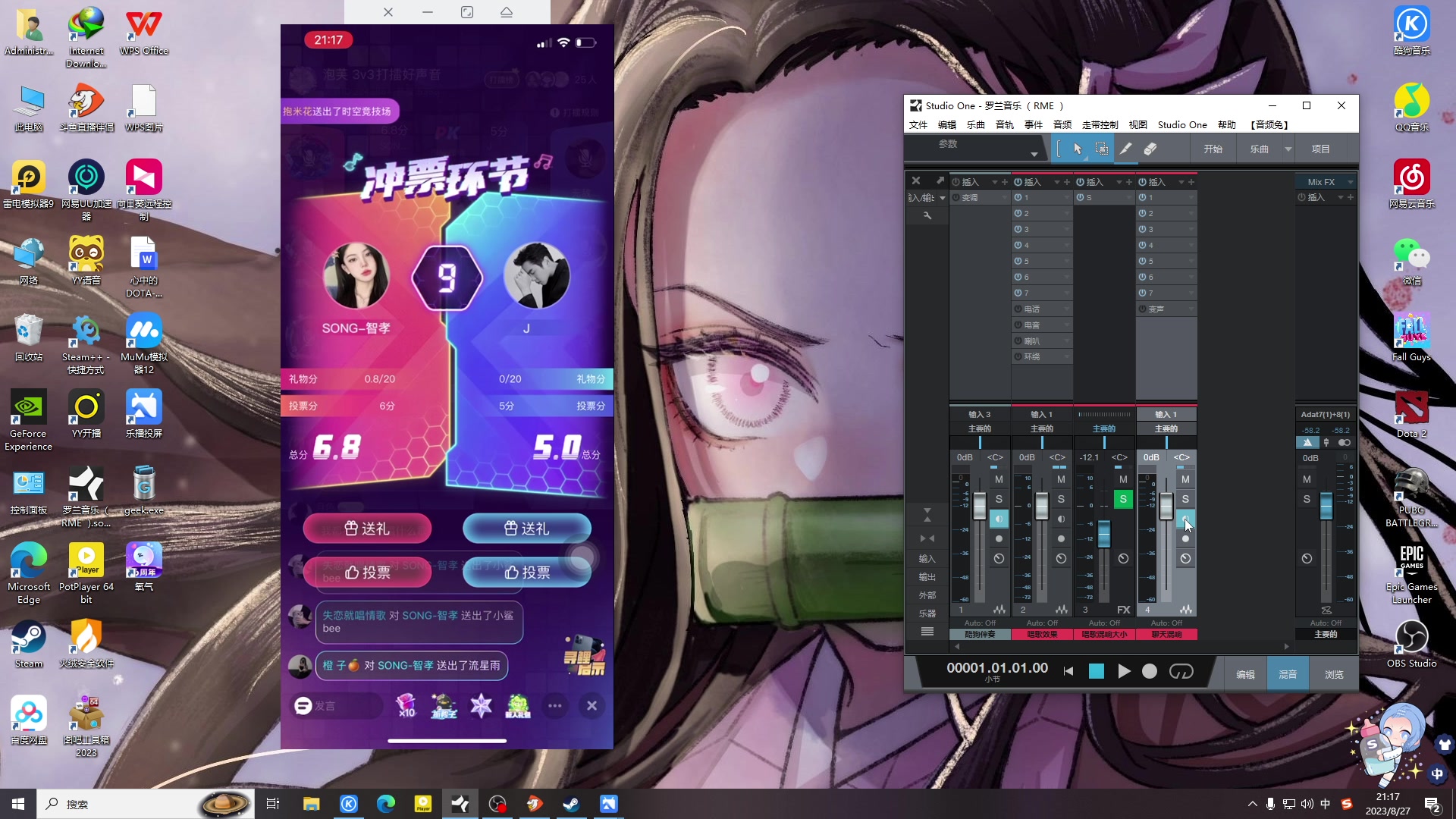The image size is (1456, 819).
Task: Detach the mixer with the arrow icon
Action: click(940, 180)
